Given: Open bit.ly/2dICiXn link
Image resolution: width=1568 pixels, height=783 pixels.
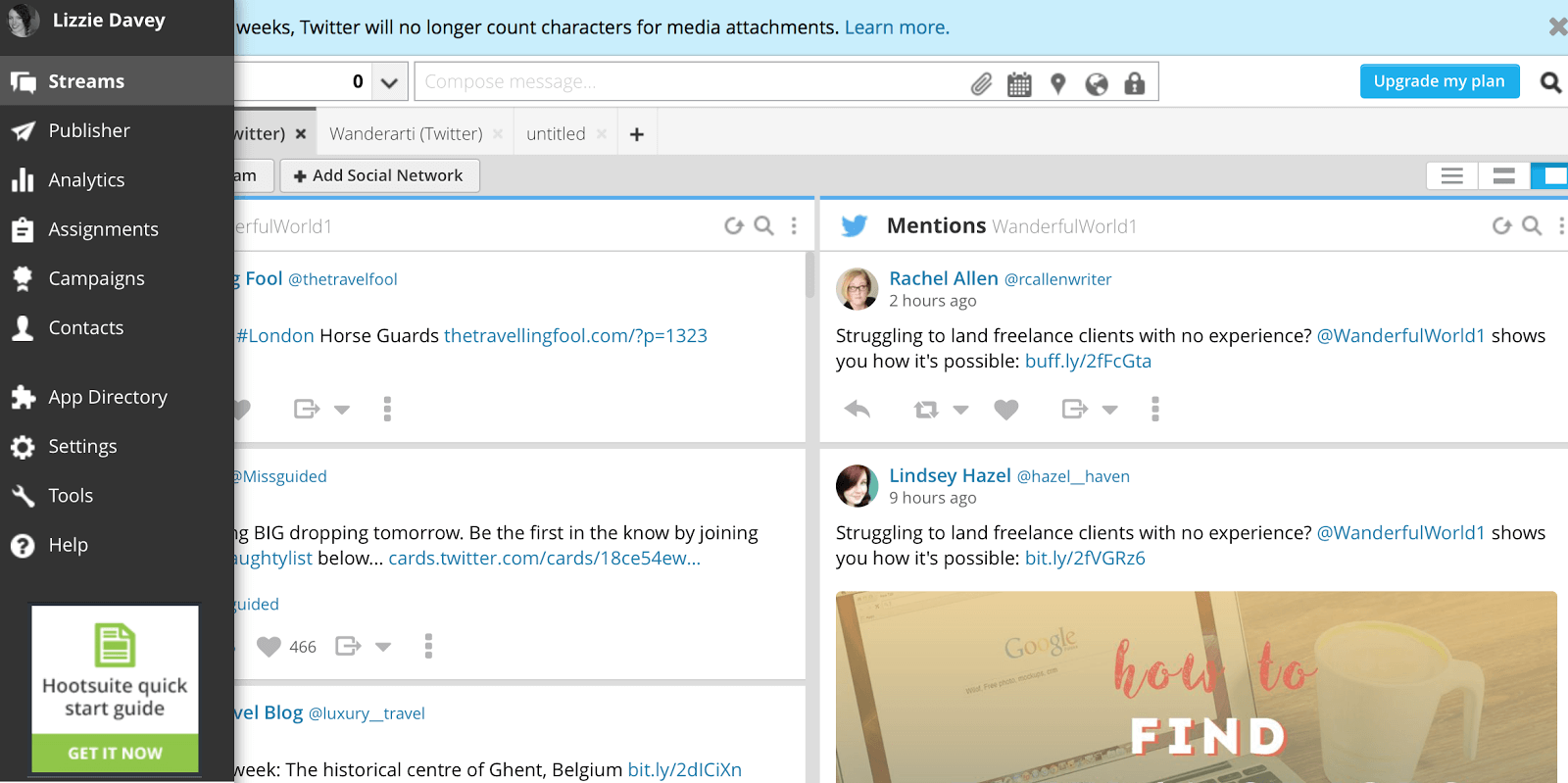Looking at the screenshot, I should [685, 770].
